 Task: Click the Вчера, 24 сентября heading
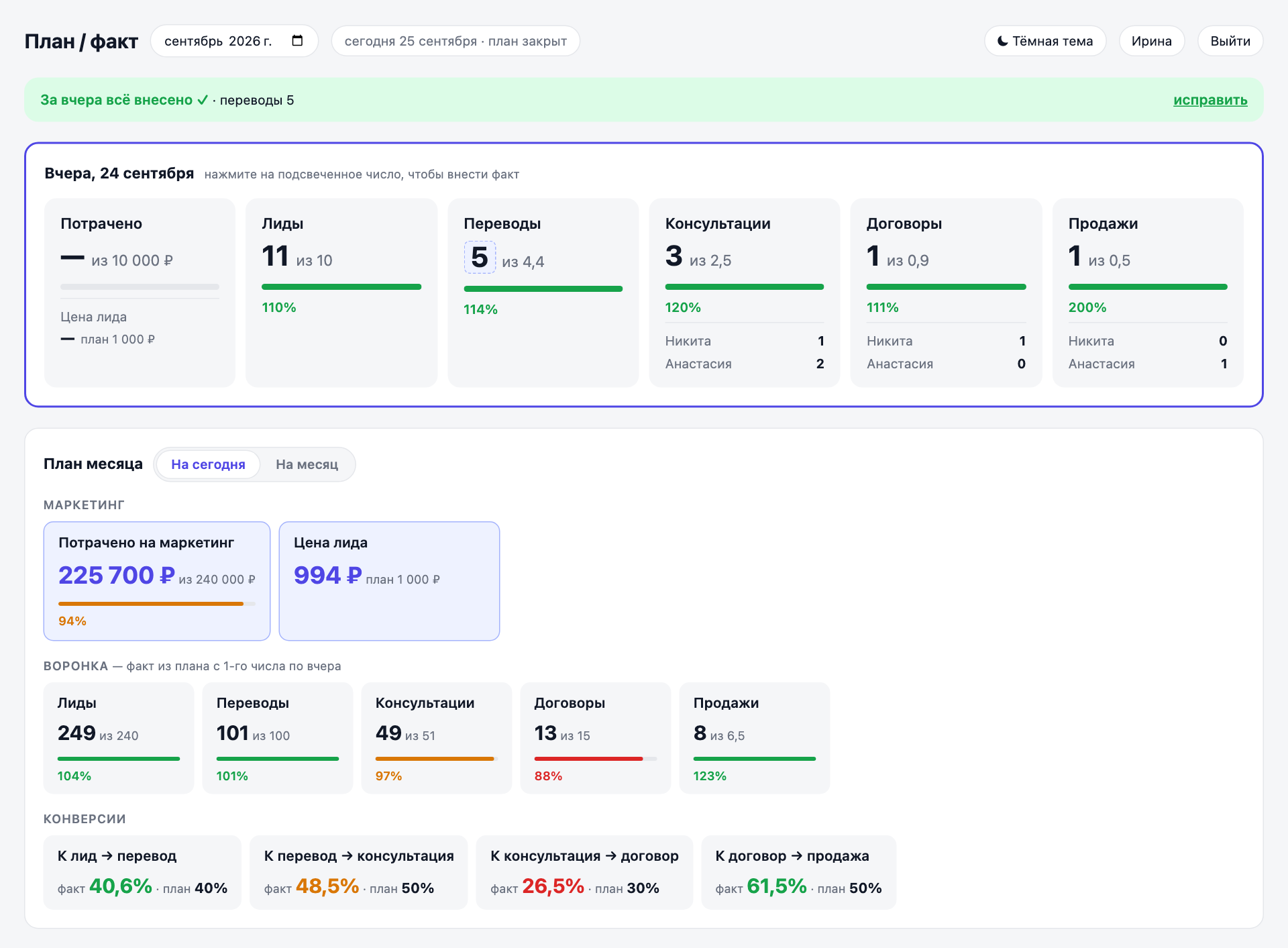119,173
